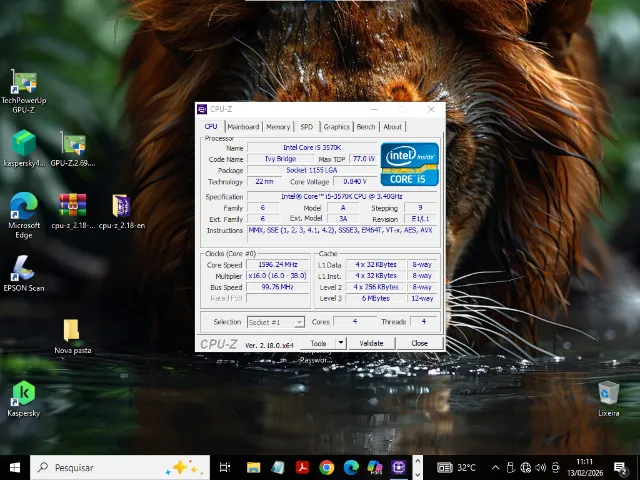Click the Max TDP value 77.0 W
The height and width of the screenshot is (480, 640).
363,159
